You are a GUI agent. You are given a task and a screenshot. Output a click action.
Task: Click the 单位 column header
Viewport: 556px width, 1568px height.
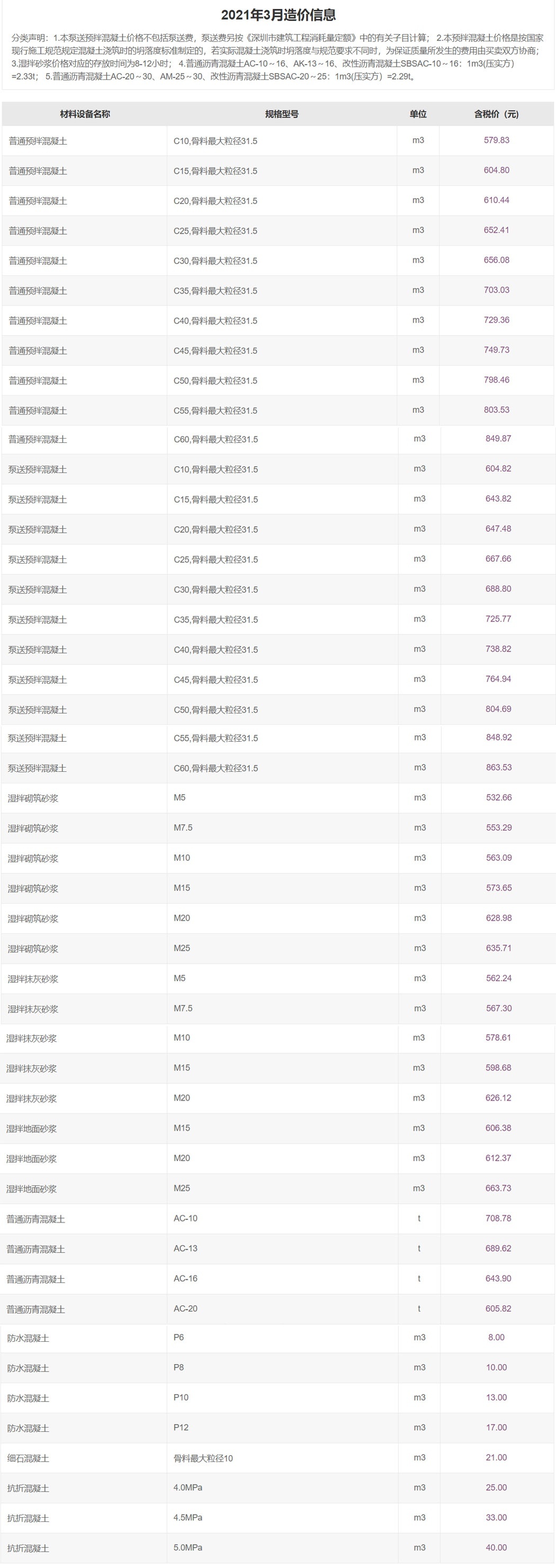[418, 114]
